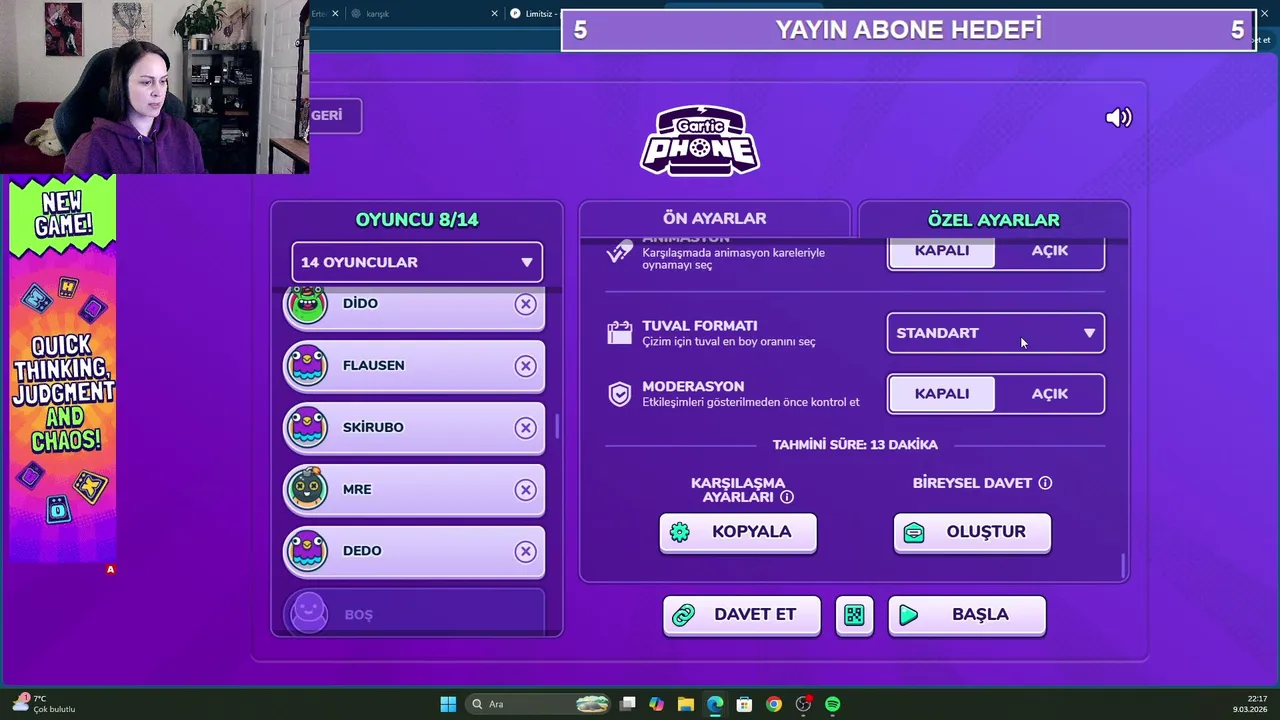This screenshot has width=1280, height=720.
Task: Open info icon next to Karşılaşma Ayarları
Action: 787,497
